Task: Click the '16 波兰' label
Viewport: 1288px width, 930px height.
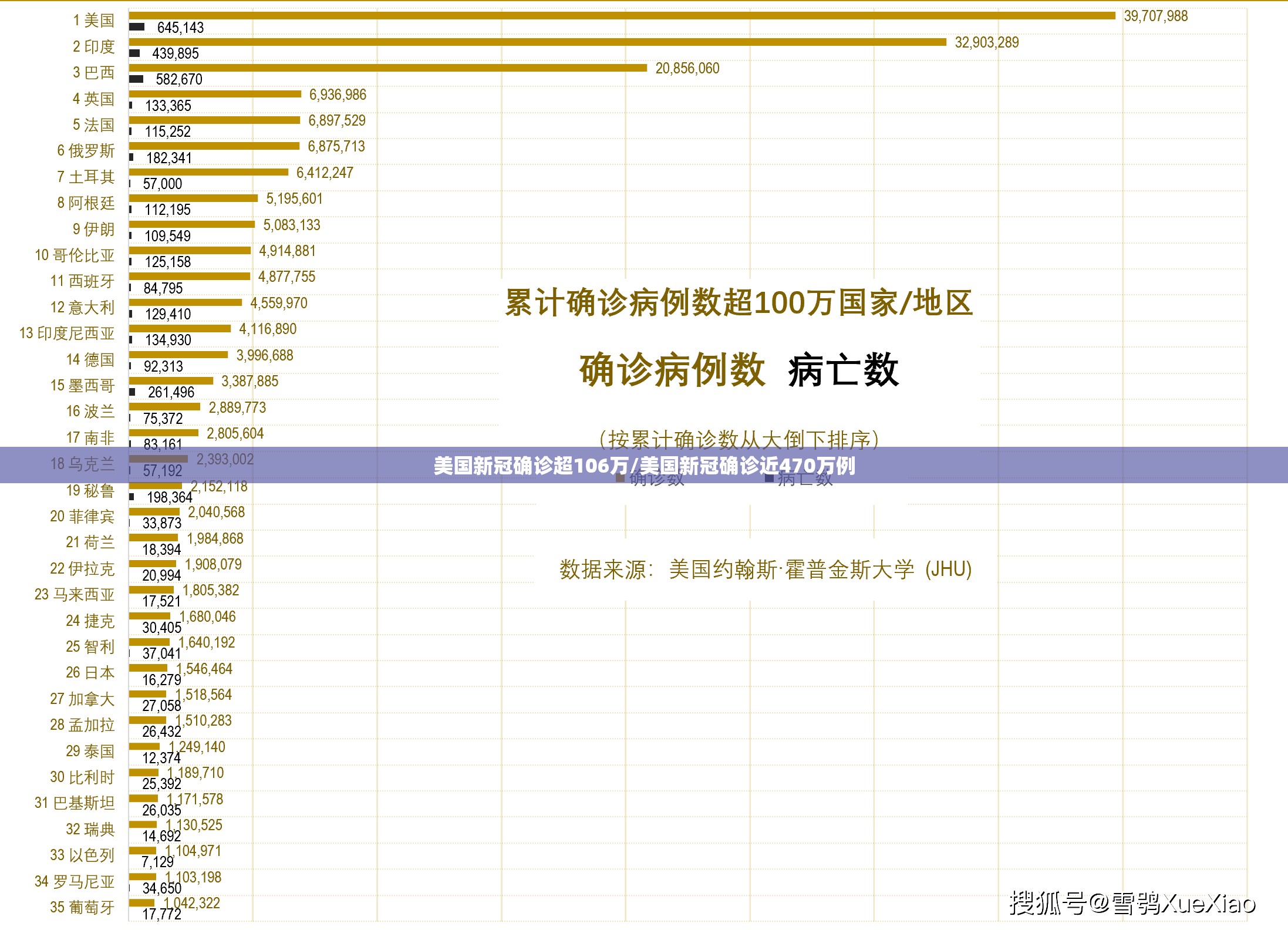Action: click(x=90, y=411)
